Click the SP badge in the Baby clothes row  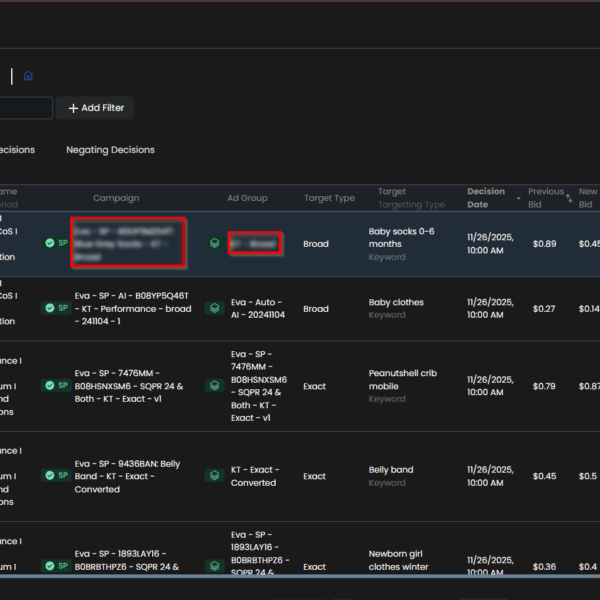point(56,308)
